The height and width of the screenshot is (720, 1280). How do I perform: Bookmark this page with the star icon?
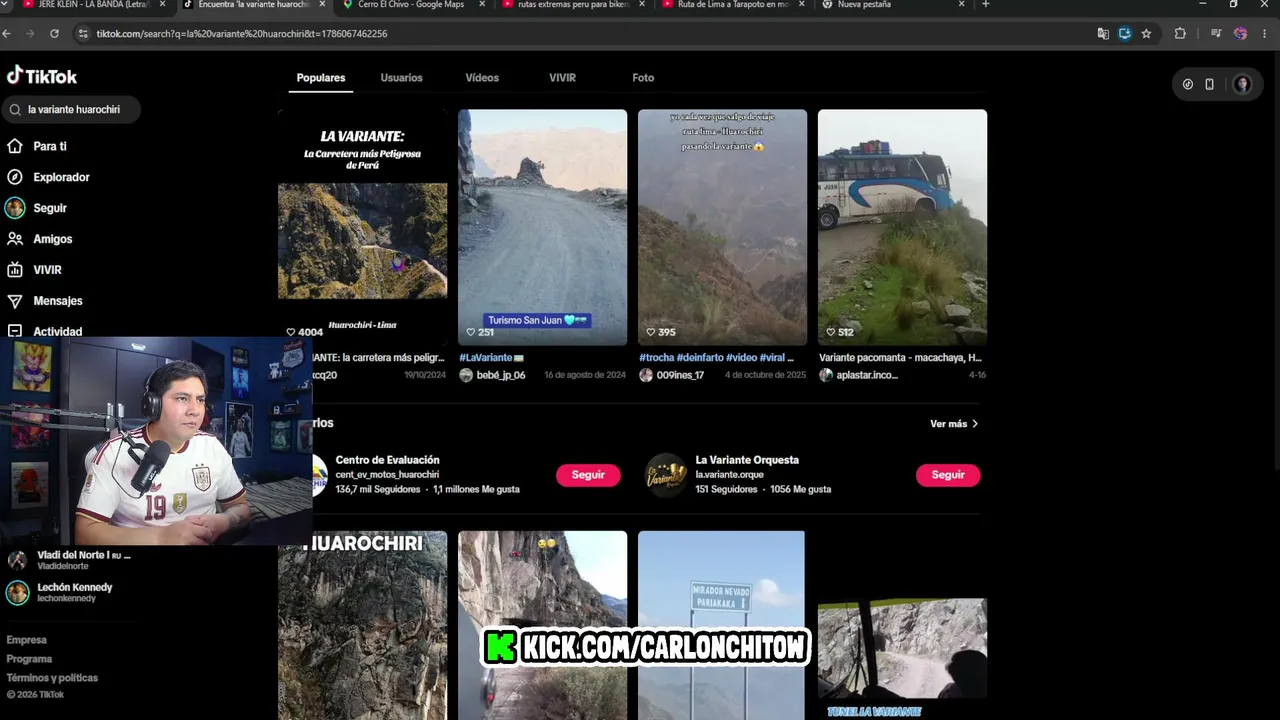1146,33
